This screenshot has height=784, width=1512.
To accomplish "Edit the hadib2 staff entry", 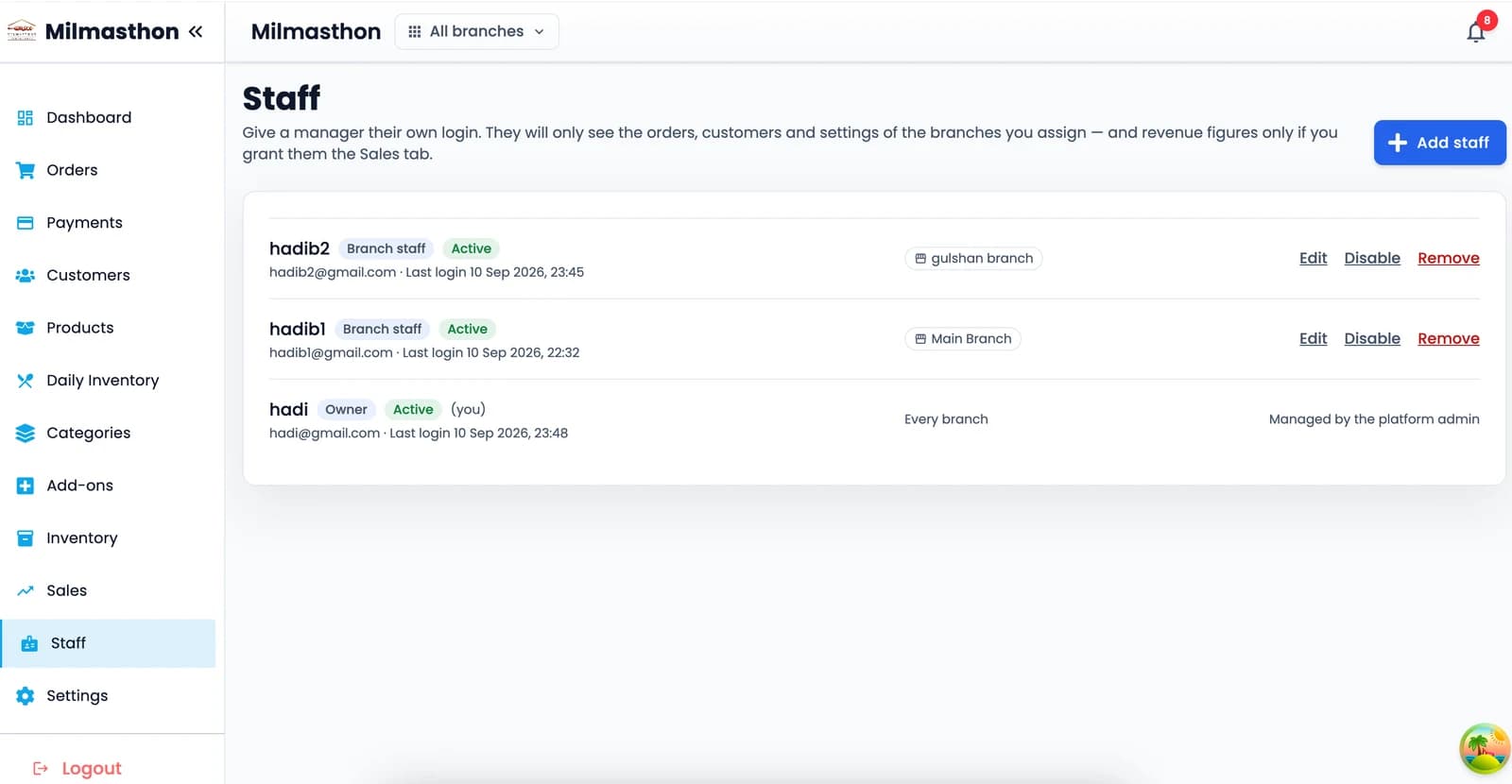I will click(x=1313, y=258).
